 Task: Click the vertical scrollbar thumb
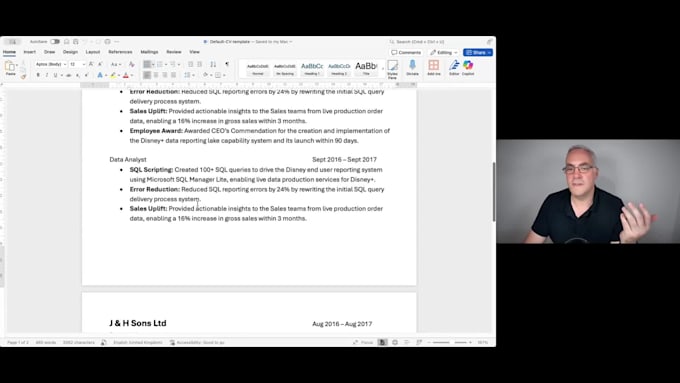pos(494,192)
